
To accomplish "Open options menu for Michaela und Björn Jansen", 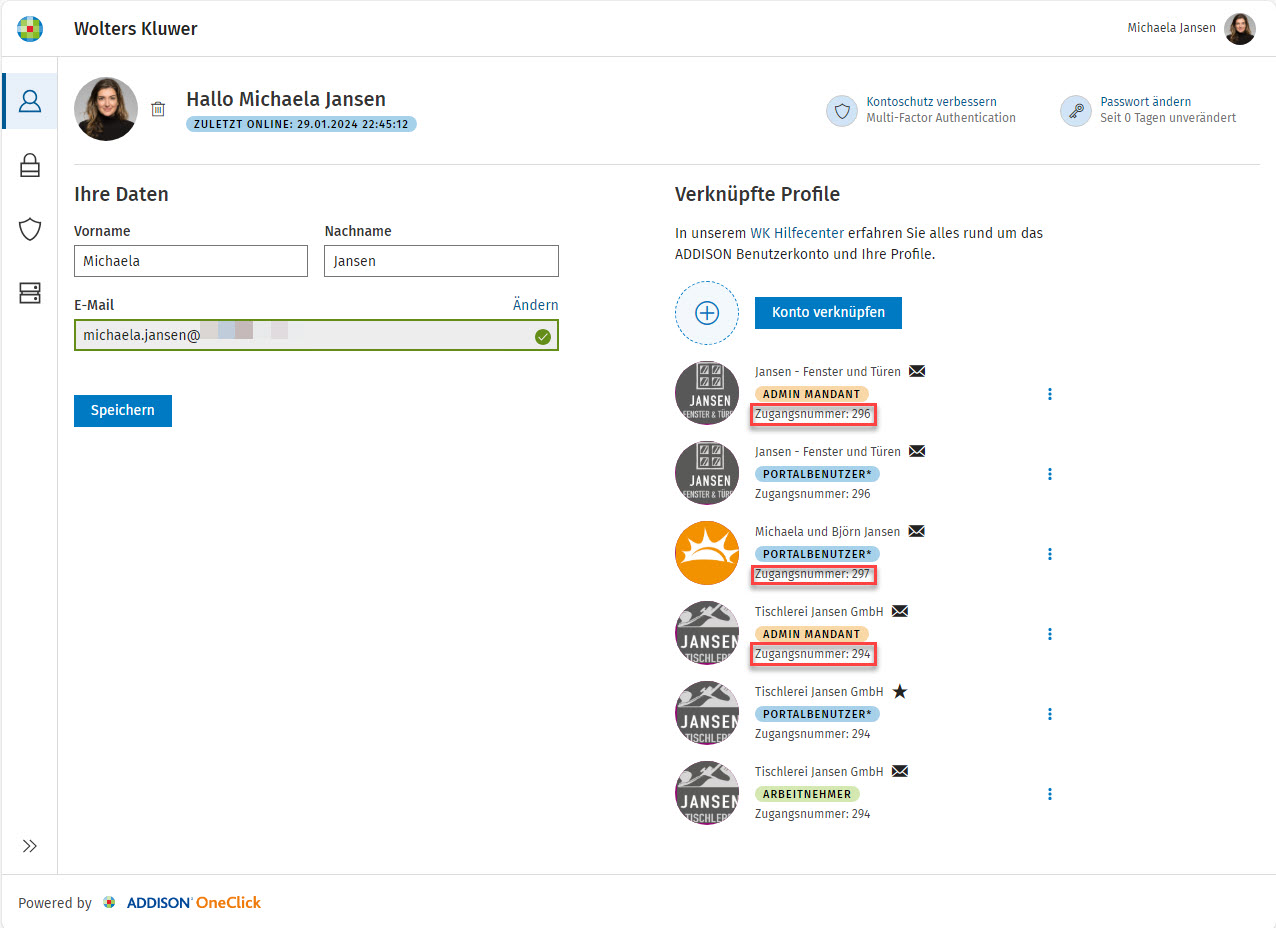I will coord(1049,554).
